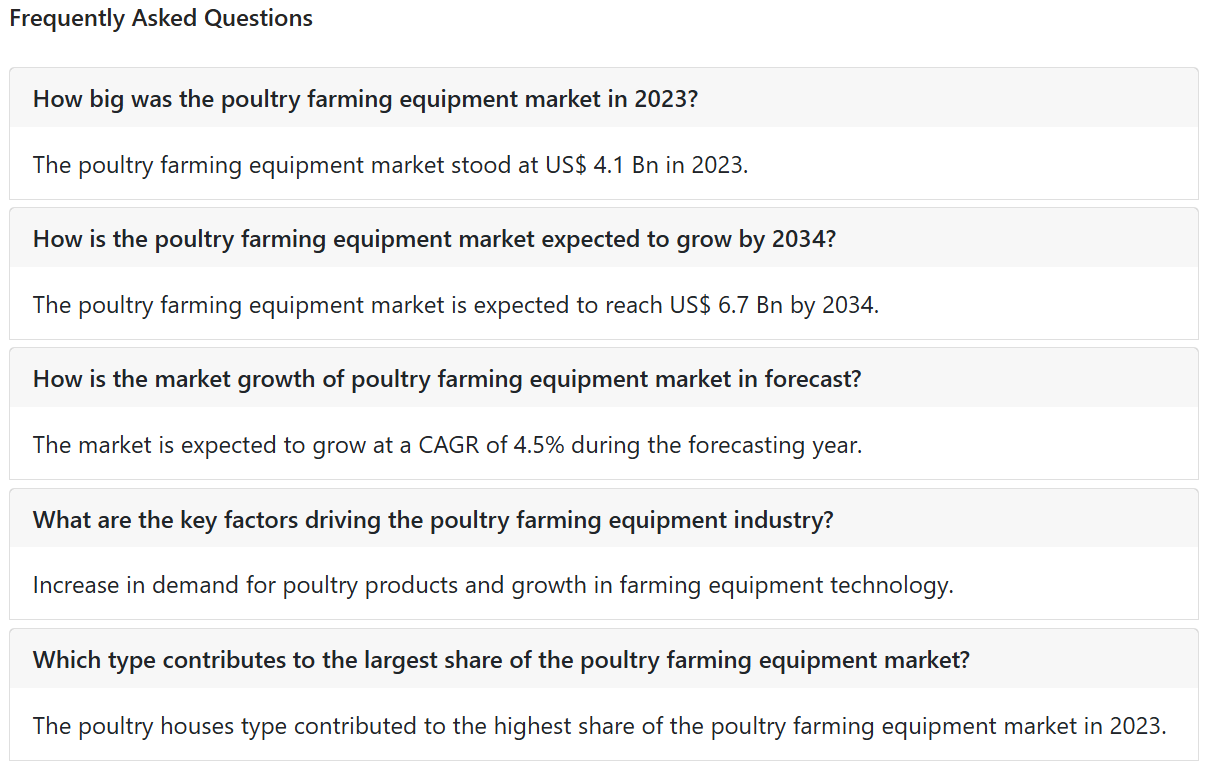Click the answer stating the 2023 market size
Image resolution: width=1207 pixels, height=763 pixels.
(x=390, y=165)
